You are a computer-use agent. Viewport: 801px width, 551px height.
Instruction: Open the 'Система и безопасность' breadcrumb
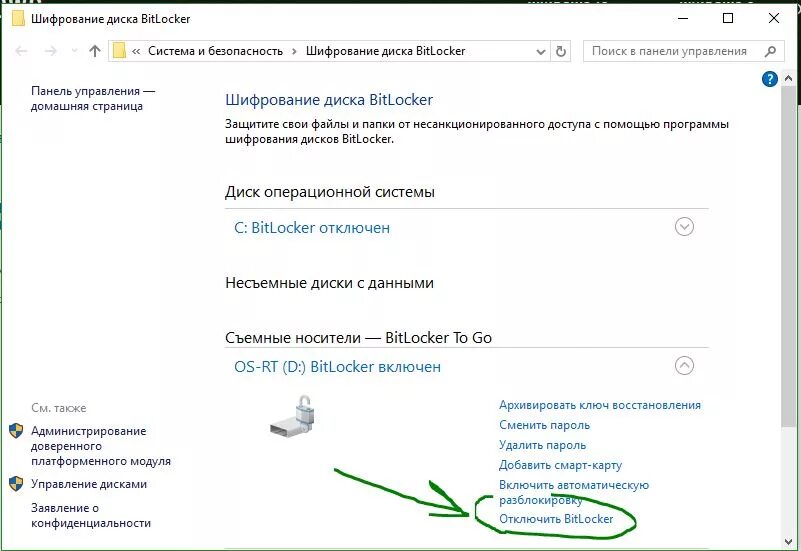(x=215, y=51)
